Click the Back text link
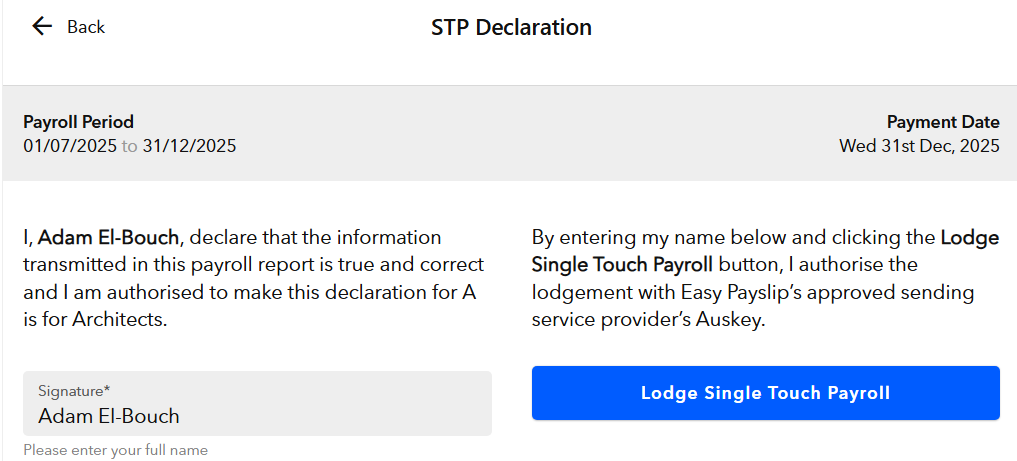Image resolution: width=1017 pixels, height=461 pixels. [x=86, y=27]
